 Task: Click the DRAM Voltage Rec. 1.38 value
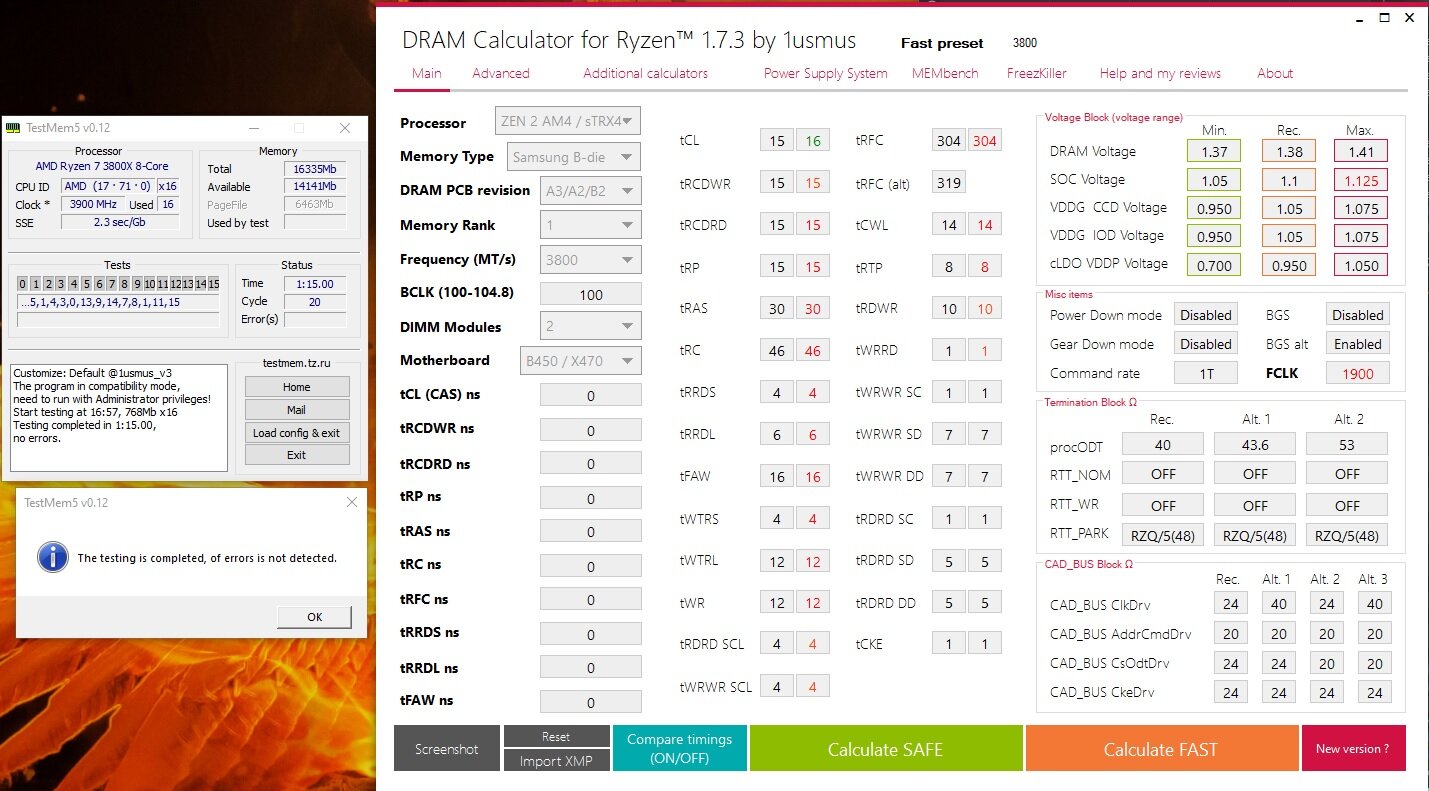click(1288, 152)
